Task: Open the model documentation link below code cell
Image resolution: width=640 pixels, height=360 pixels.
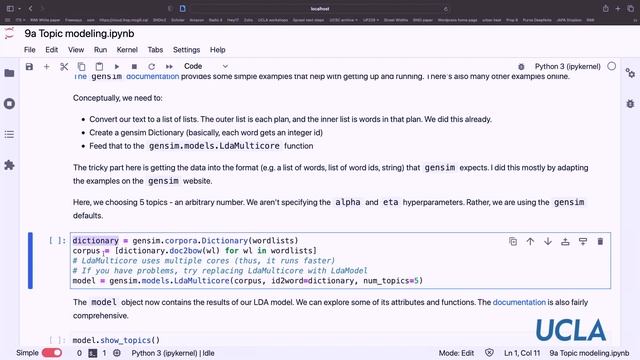Action: pos(519,302)
